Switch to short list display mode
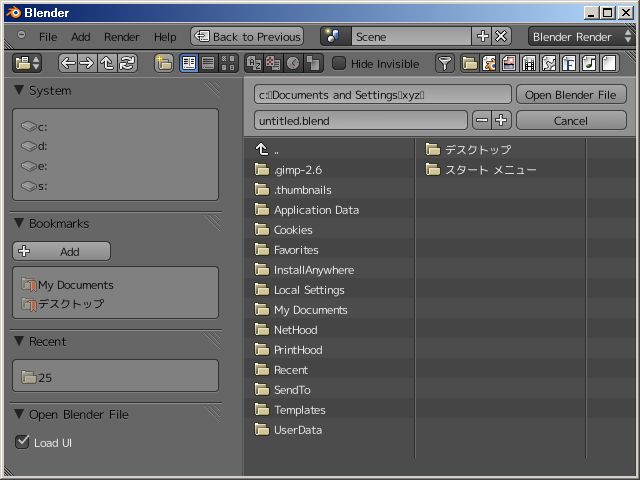This screenshot has height=480, width=640. tap(189, 63)
